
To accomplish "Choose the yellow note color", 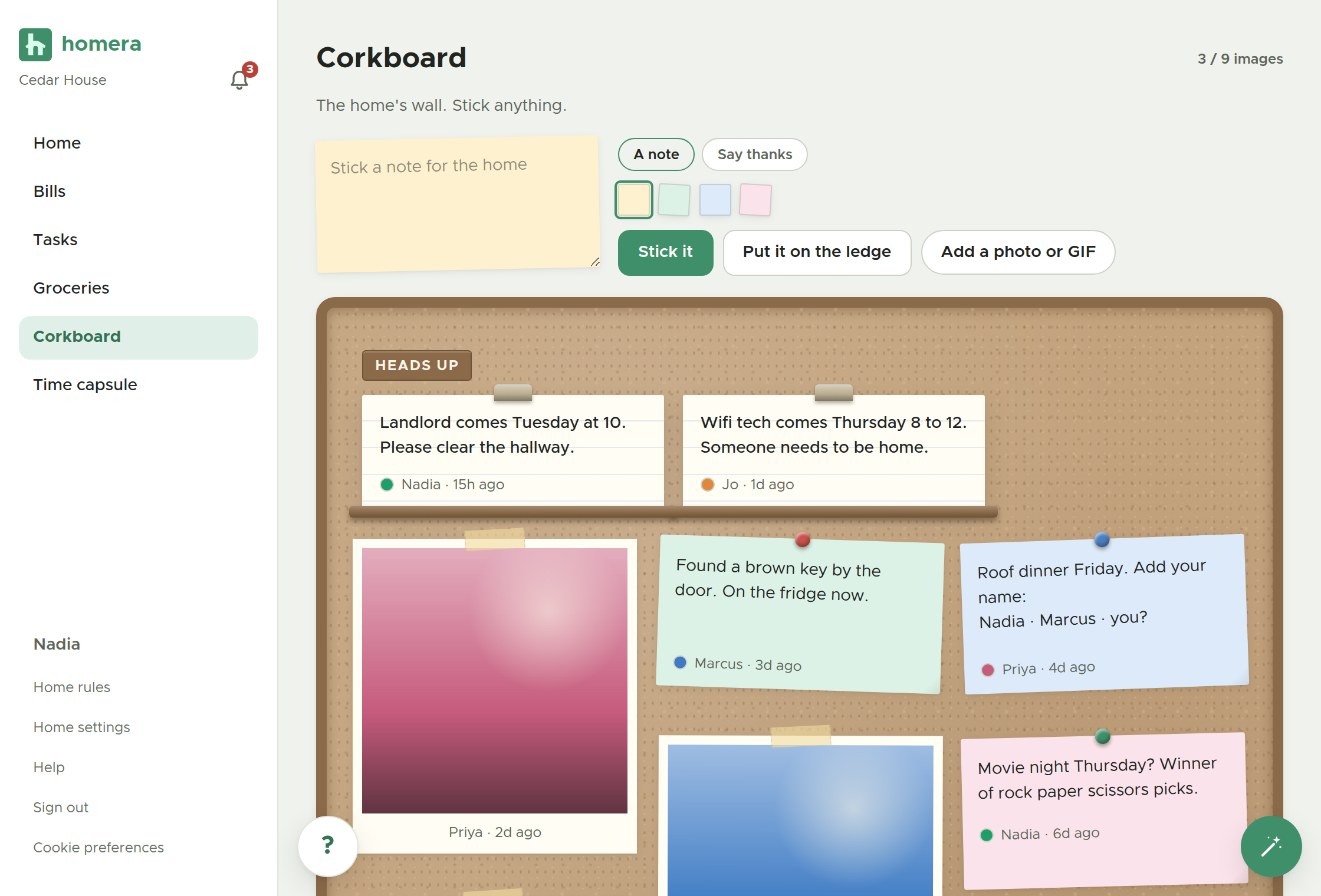I will pos(634,200).
